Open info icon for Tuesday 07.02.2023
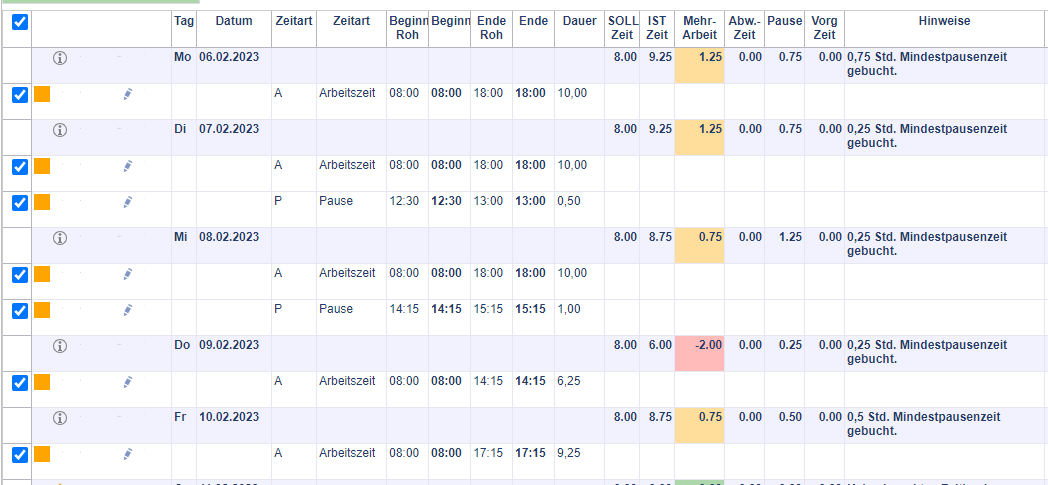The image size is (1048, 485). 59,130
